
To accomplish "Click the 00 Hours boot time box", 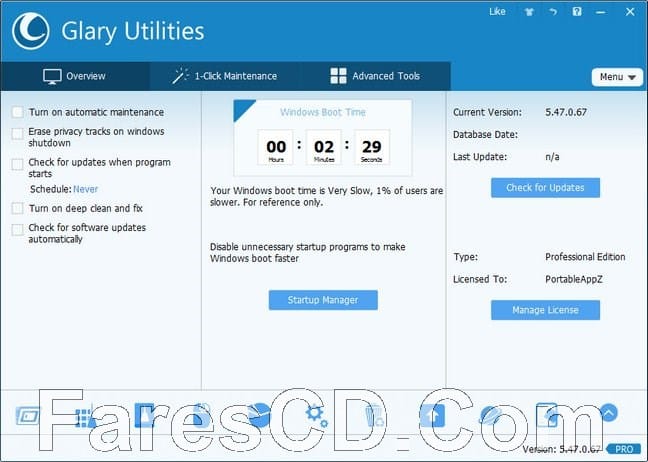I will coord(276,148).
